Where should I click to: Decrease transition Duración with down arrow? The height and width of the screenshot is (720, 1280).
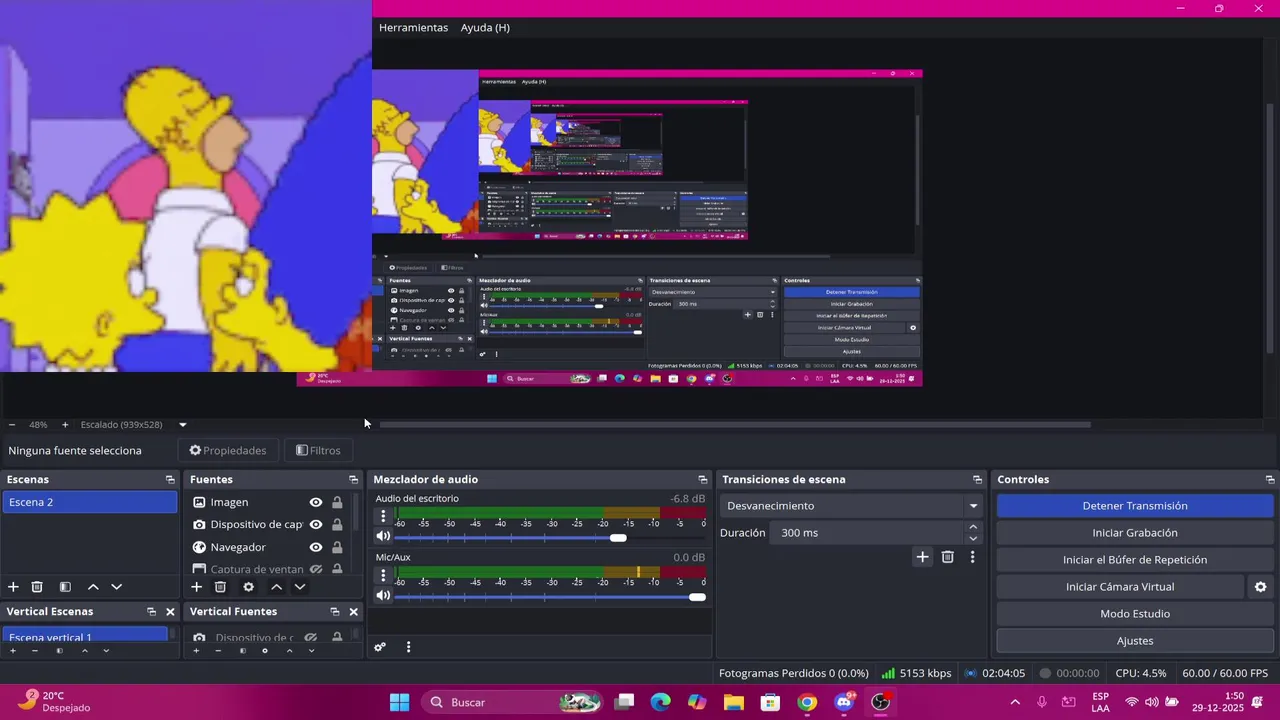point(973,539)
